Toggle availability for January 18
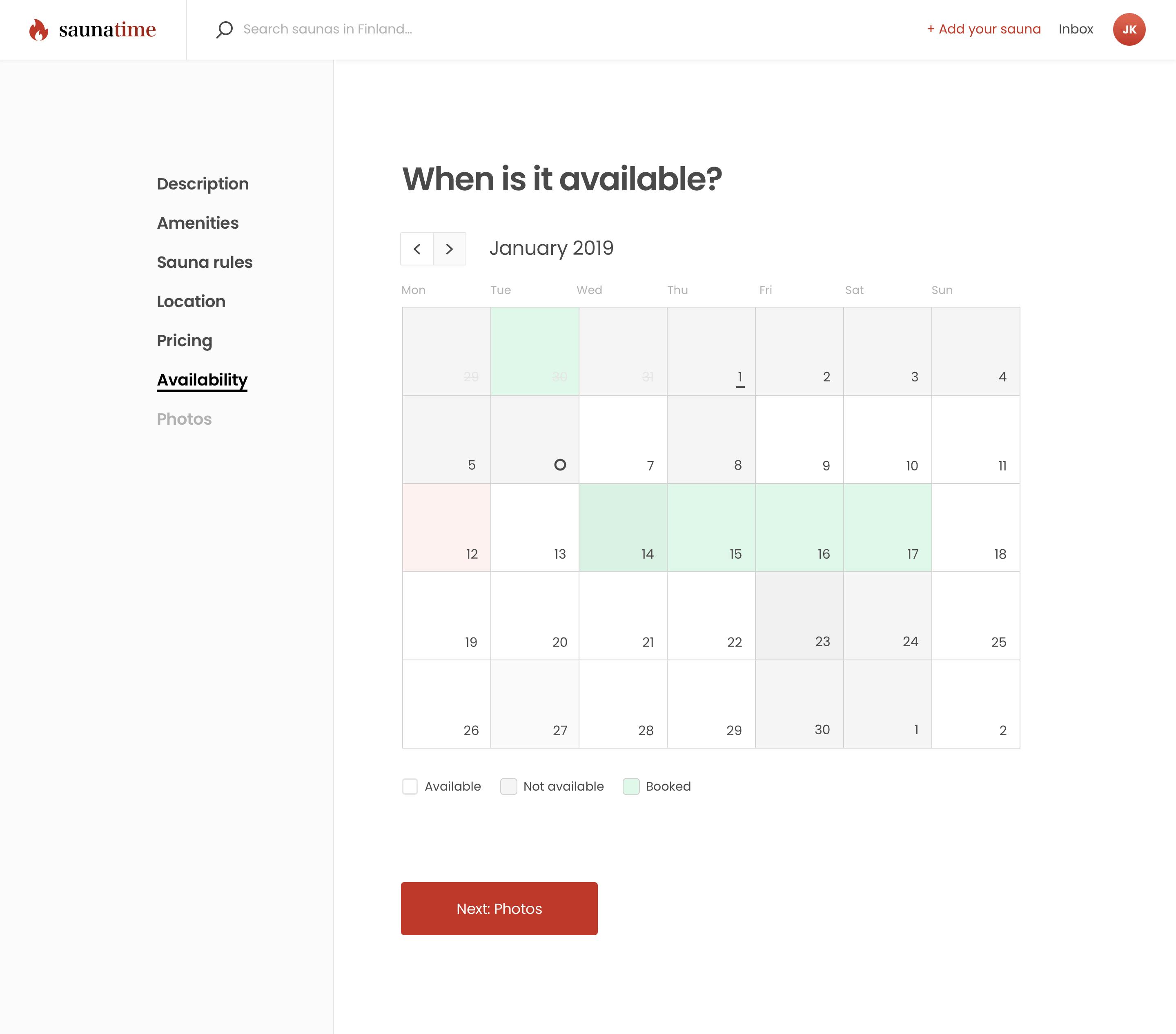The image size is (1176, 1034). click(x=976, y=528)
